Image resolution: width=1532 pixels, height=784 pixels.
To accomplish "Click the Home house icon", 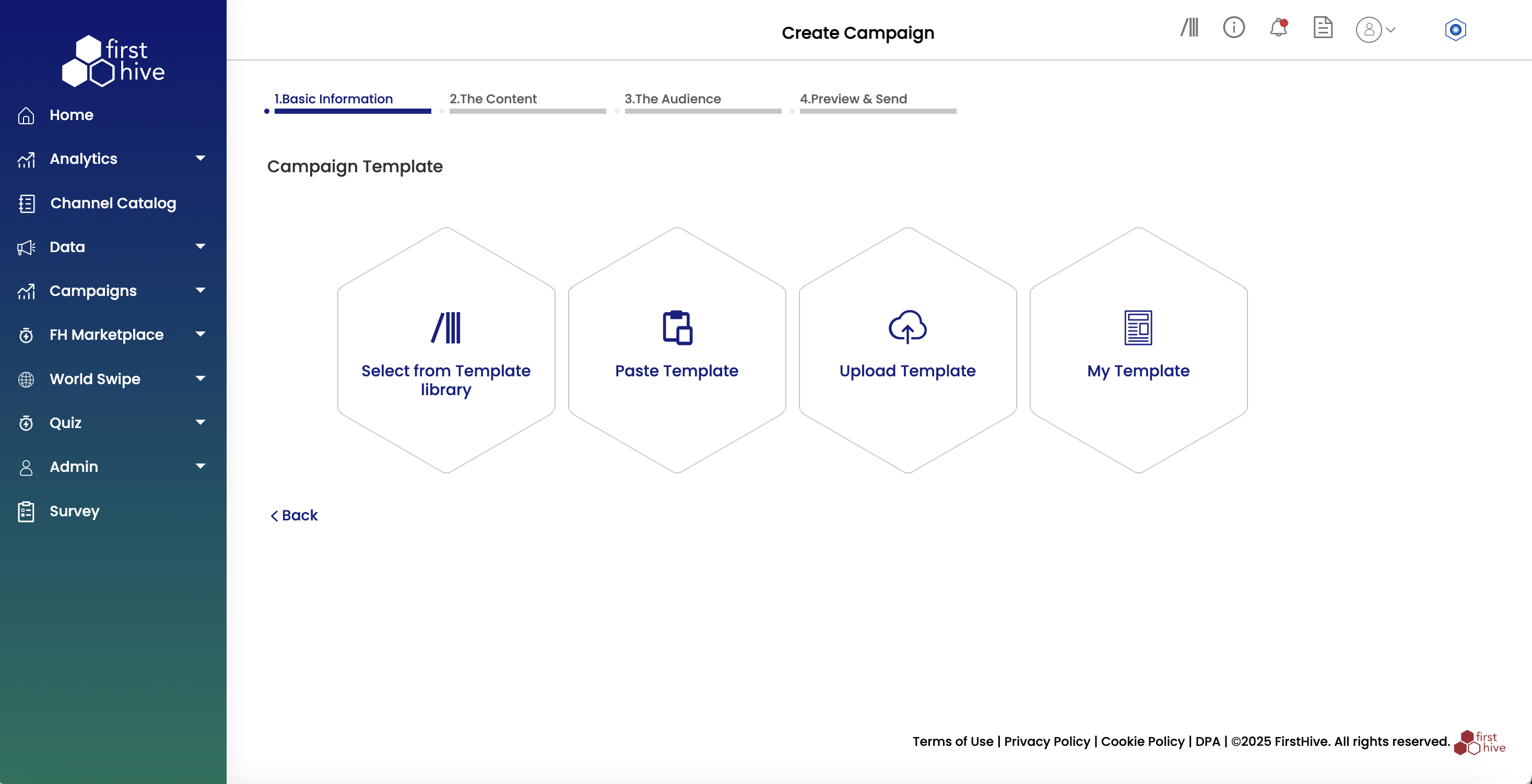I will tap(26, 115).
